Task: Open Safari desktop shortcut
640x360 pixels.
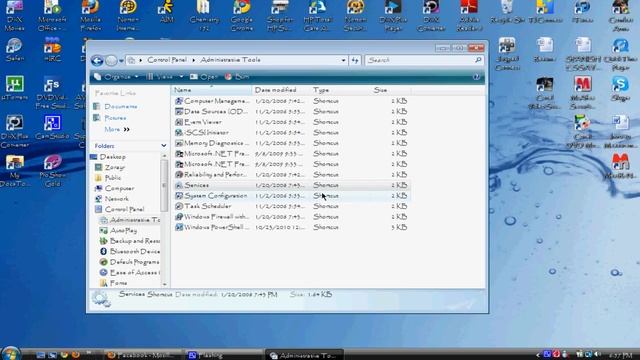Action: pos(14,50)
